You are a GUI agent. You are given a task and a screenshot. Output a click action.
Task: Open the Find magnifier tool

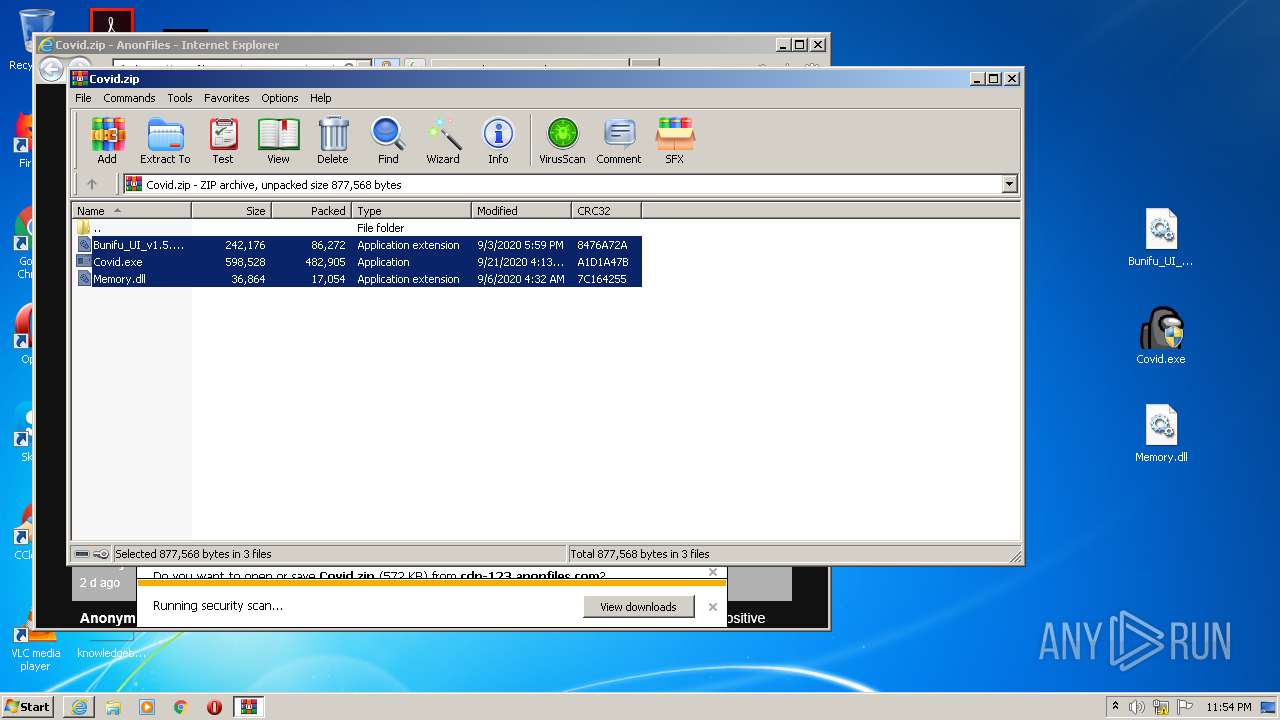pyautogui.click(x=388, y=140)
